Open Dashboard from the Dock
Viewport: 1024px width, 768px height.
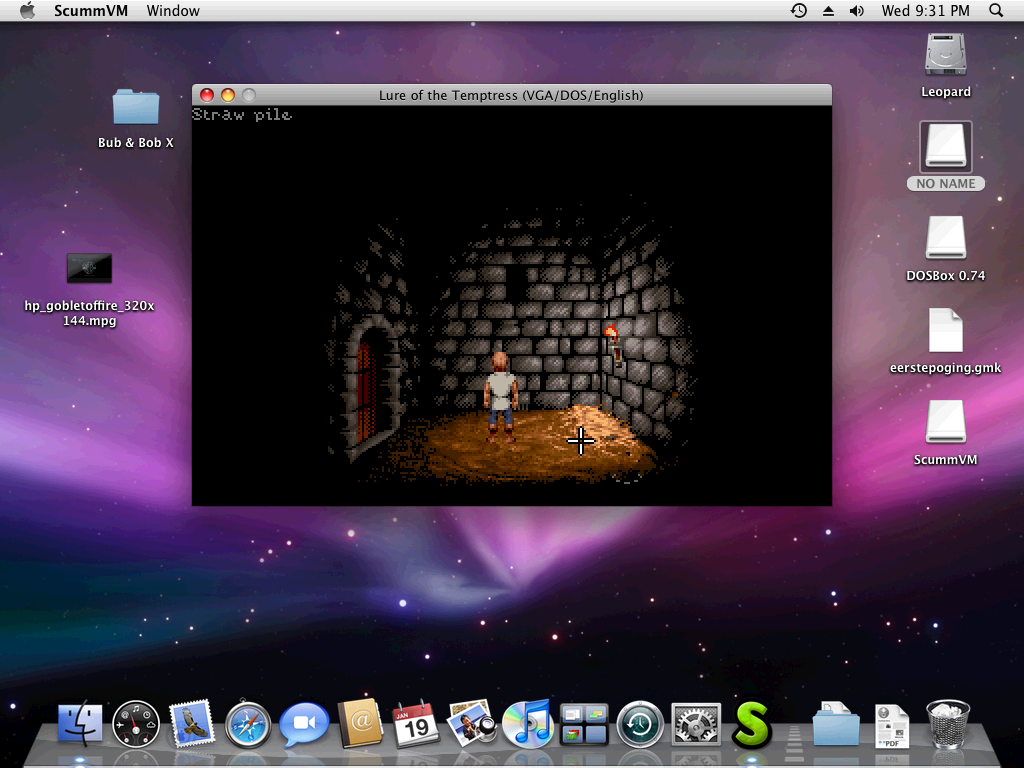pyautogui.click(x=136, y=723)
